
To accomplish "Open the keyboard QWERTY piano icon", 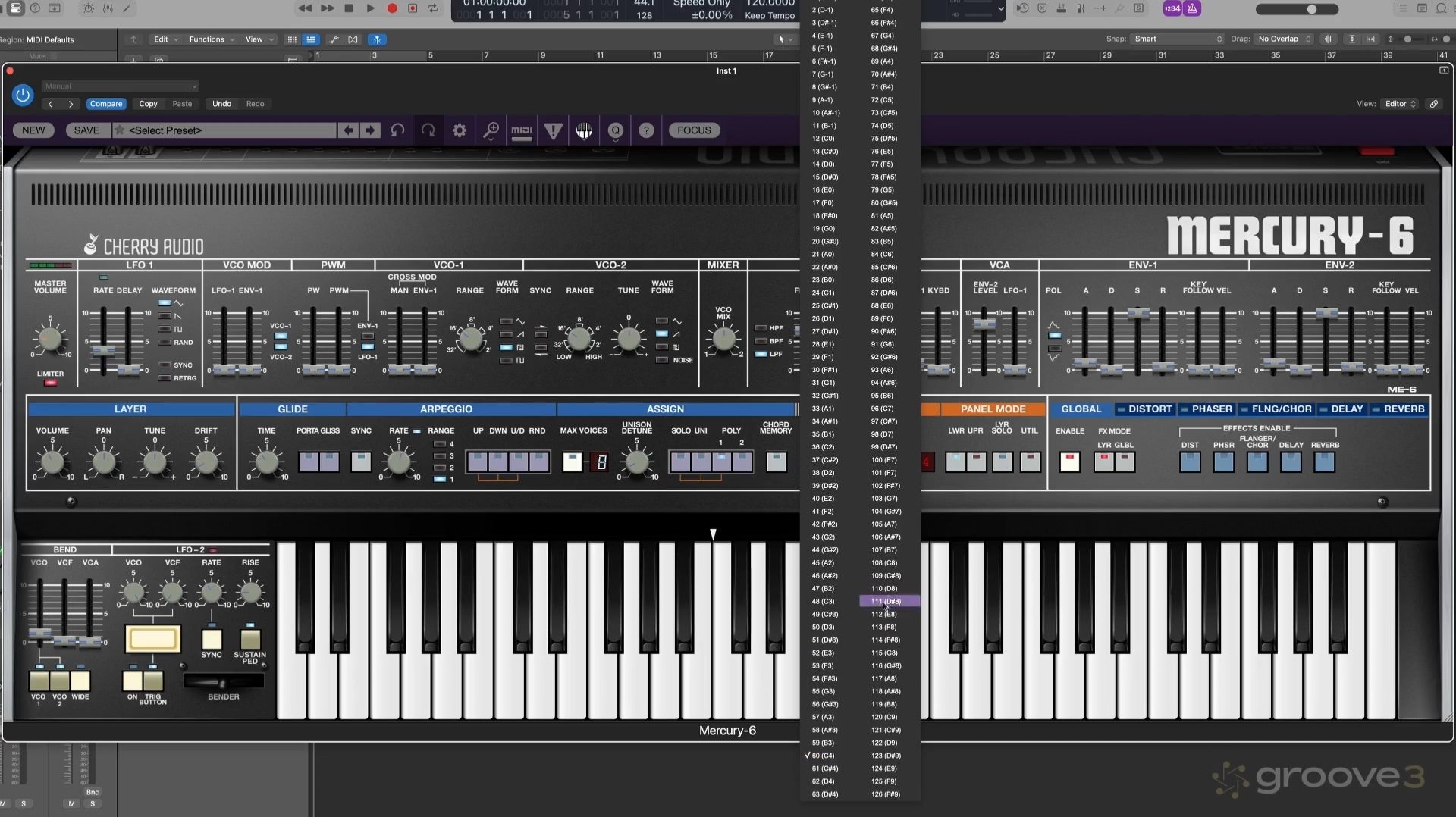I will [x=584, y=130].
